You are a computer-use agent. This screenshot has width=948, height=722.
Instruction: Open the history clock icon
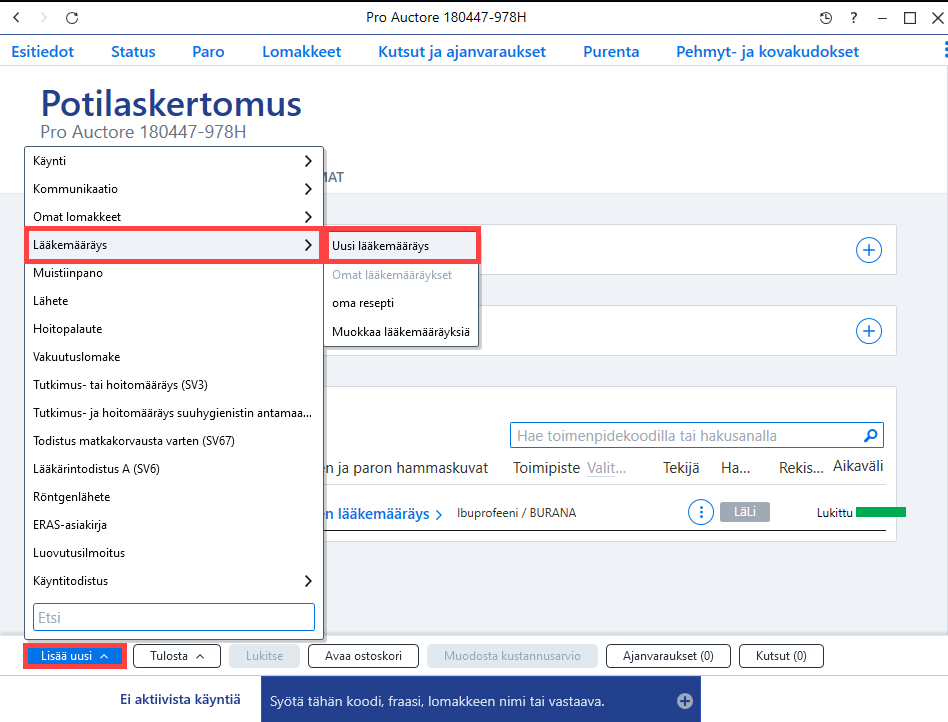[x=825, y=18]
